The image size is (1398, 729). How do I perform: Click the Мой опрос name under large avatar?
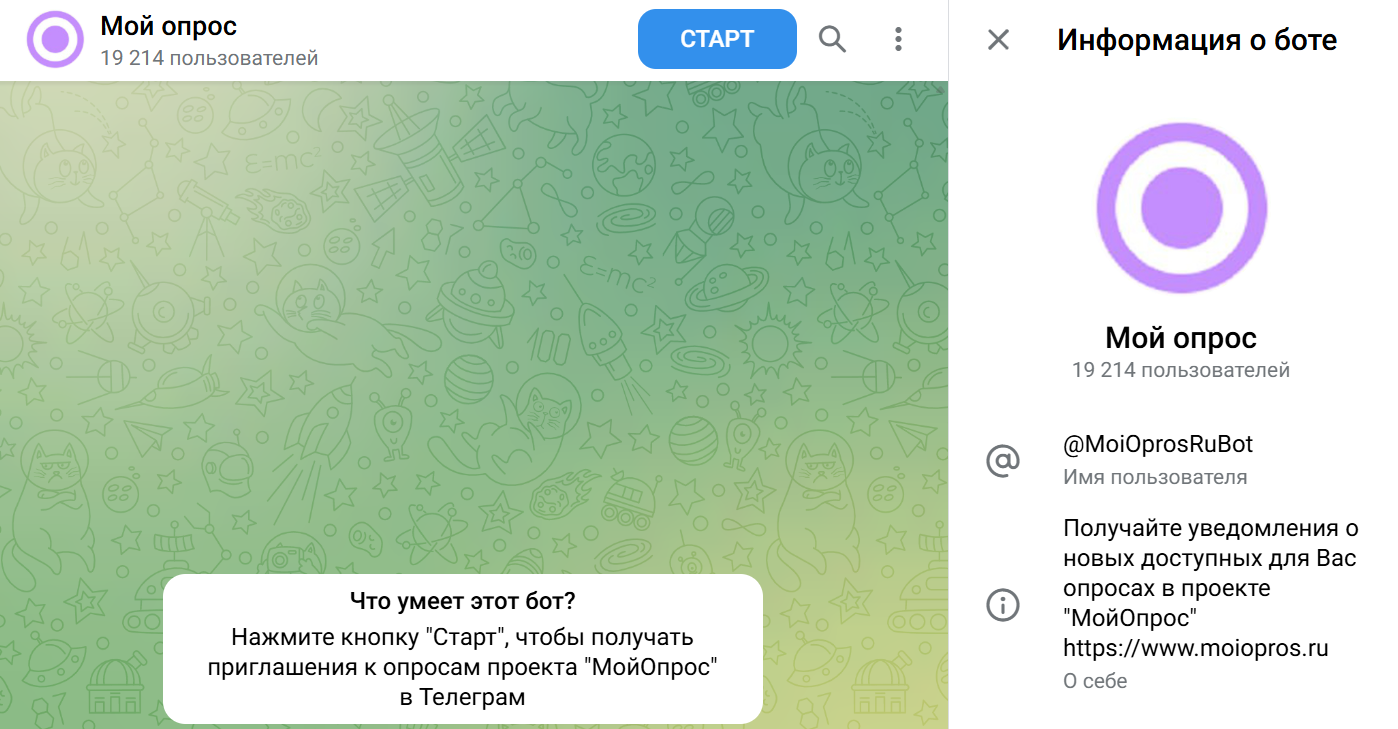(x=1181, y=337)
